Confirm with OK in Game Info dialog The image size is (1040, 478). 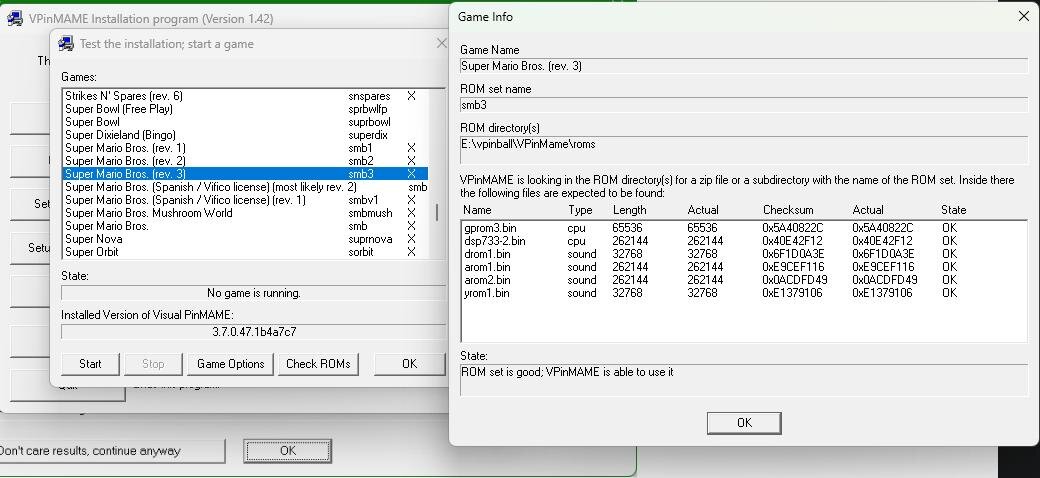pos(743,423)
